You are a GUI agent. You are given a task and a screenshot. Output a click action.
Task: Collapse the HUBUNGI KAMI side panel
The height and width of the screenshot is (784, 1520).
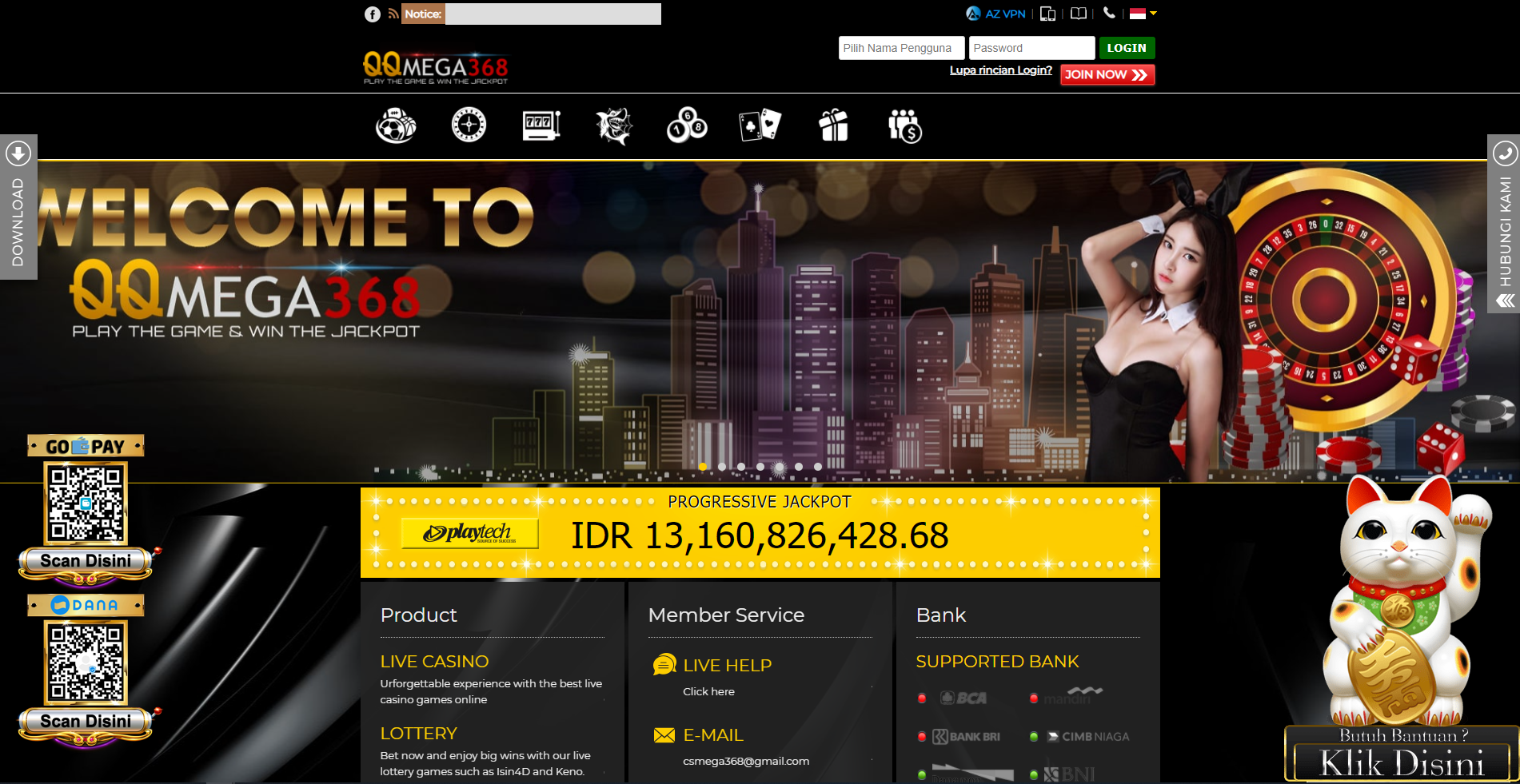[1505, 300]
